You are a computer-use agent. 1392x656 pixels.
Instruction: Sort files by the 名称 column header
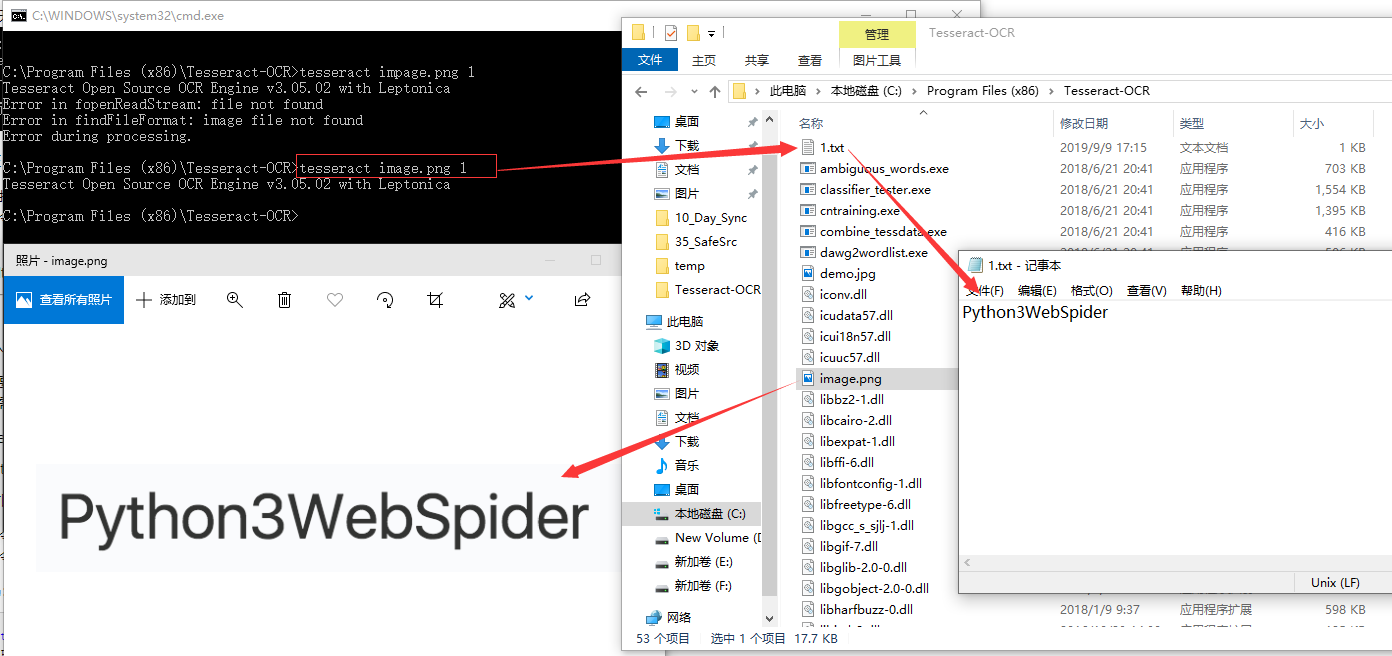tap(811, 124)
